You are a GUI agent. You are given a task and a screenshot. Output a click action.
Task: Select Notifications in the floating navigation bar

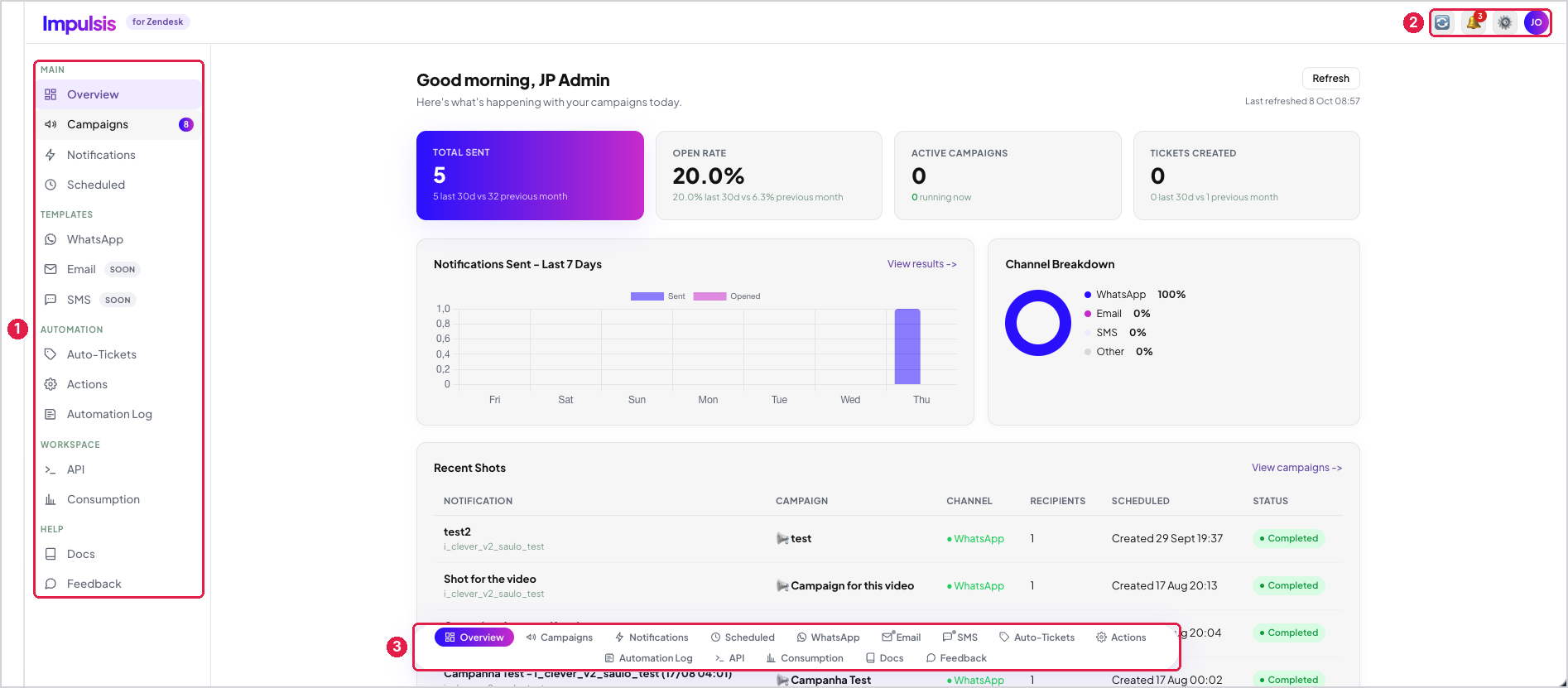tap(652, 637)
